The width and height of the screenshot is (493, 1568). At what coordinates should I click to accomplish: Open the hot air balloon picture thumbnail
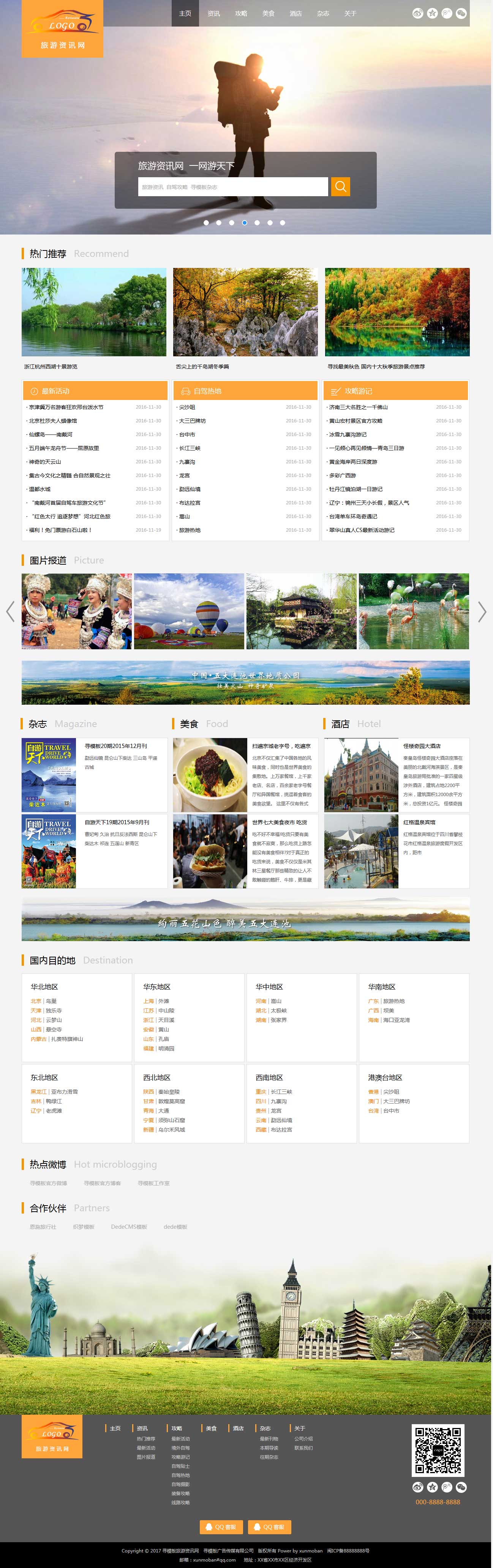(x=189, y=611)
